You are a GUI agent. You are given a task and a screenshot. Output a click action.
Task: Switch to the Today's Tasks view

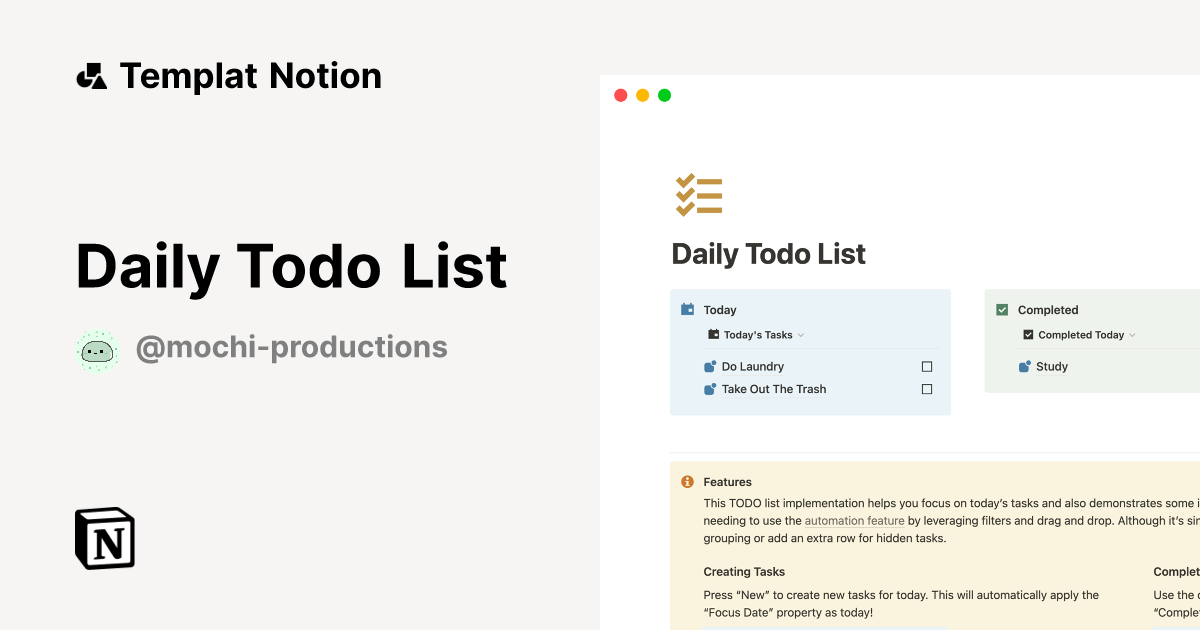click(755, 334)
